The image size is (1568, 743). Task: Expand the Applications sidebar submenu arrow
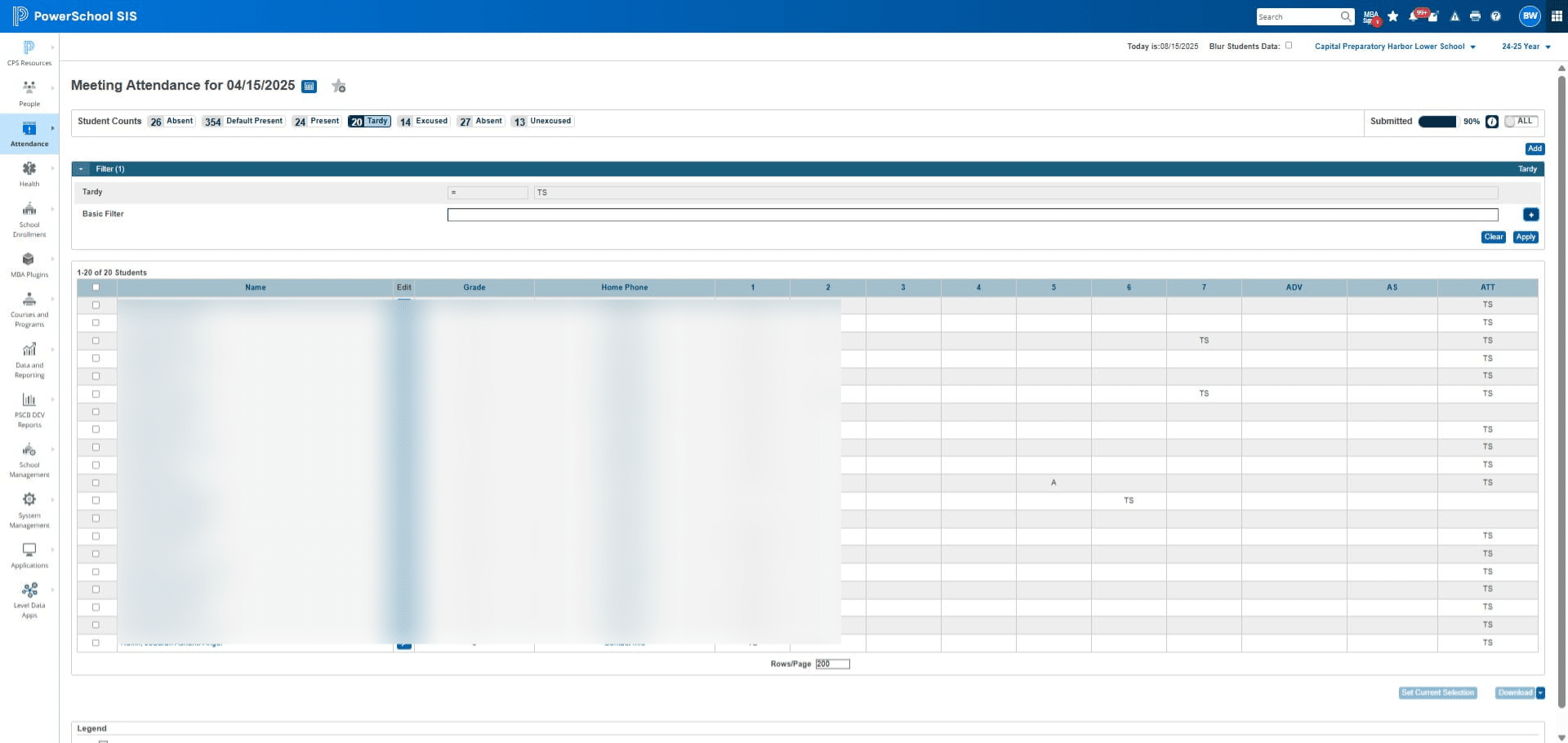click(52, 549)
